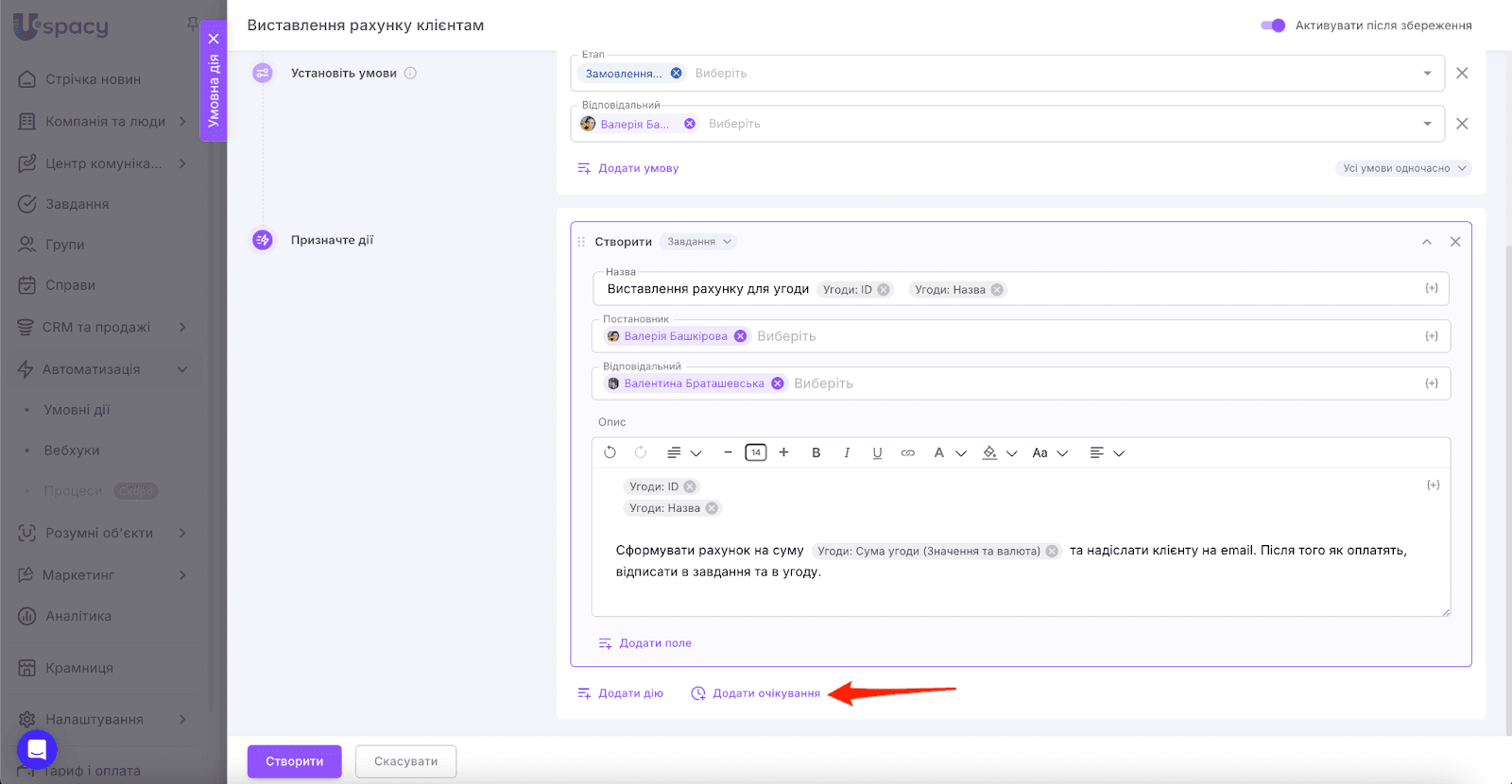
Task: Delete the Етап condition row
Action: [1462, 73]
